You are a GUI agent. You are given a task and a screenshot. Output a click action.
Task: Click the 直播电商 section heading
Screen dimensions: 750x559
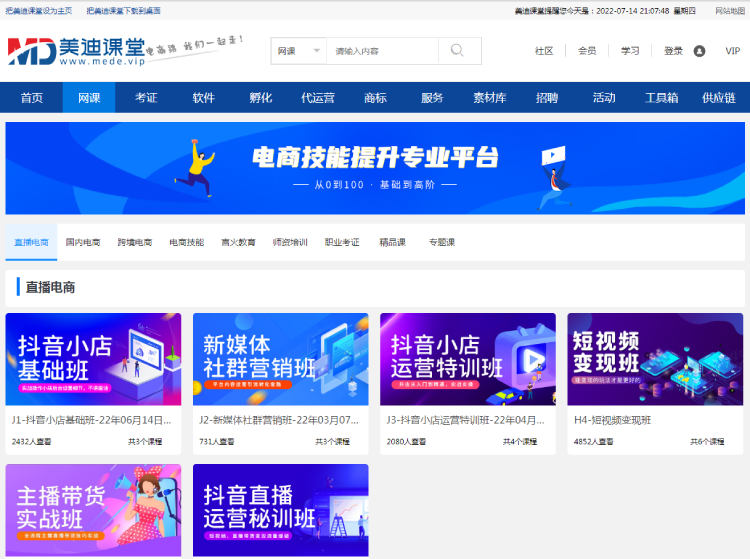pos(50,287)
